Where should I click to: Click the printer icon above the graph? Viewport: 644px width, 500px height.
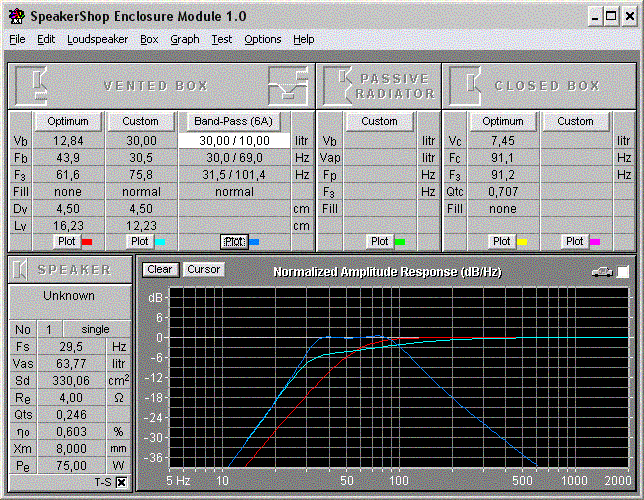pyautogui.click(x=602, y=272)
